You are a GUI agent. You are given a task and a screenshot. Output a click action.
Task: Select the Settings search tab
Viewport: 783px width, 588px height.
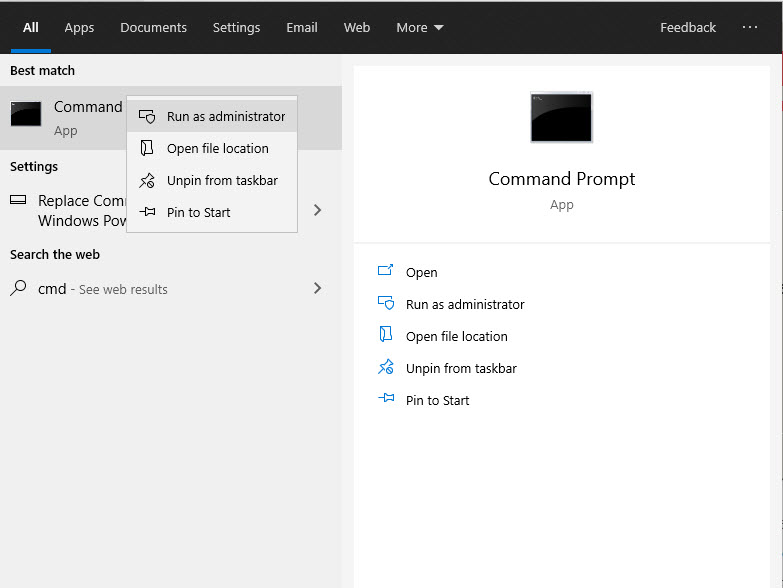[x=236, y=28]
